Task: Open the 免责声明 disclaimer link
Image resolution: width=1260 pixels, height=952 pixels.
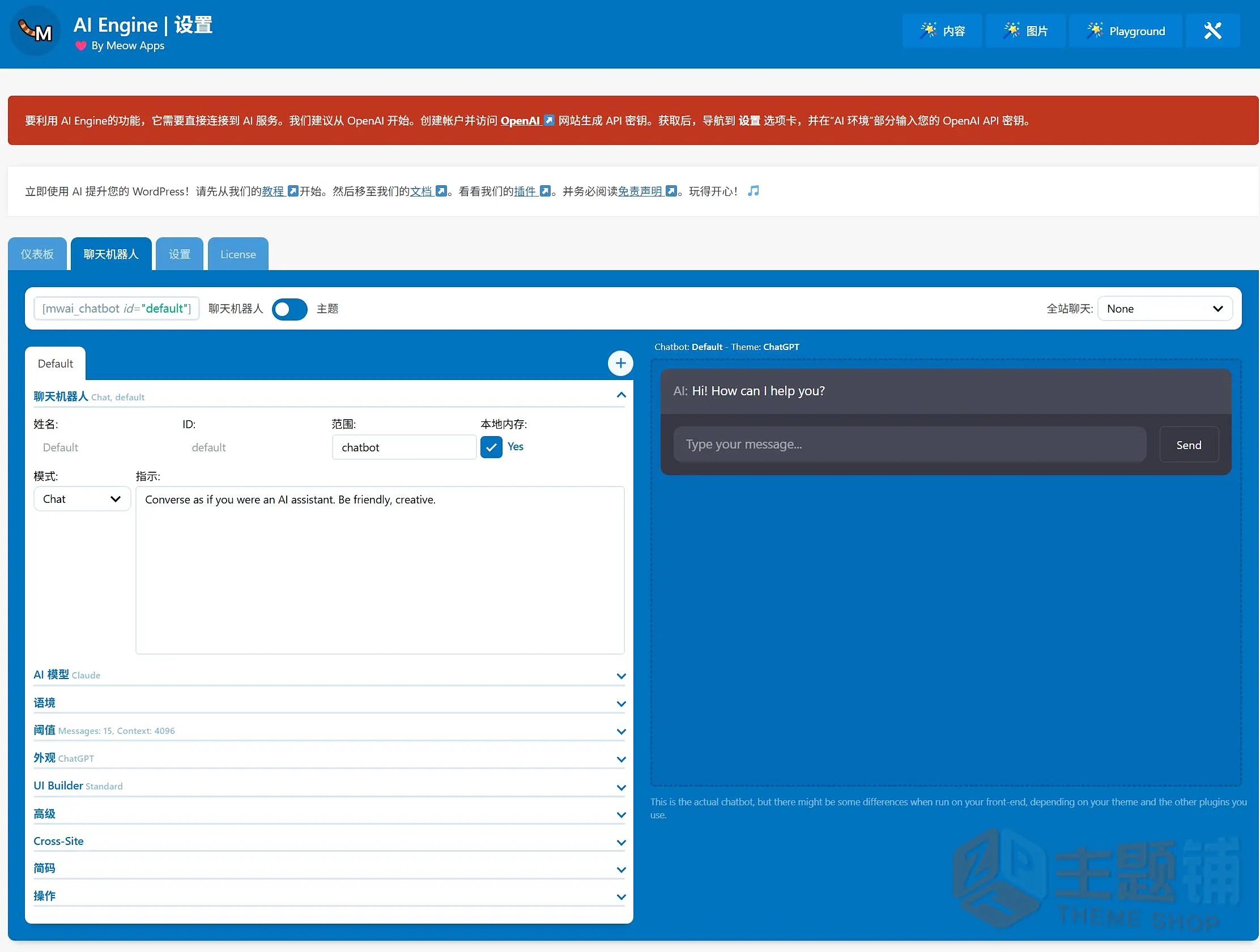Action: [x=640, y=191]
